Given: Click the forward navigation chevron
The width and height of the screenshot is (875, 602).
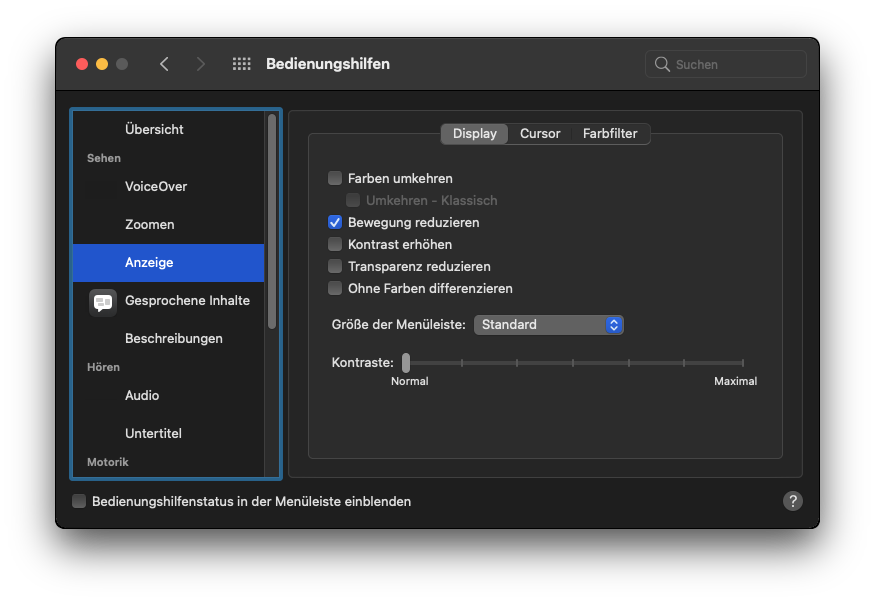Looking at the screenshot, I should [x=201, y=64].
